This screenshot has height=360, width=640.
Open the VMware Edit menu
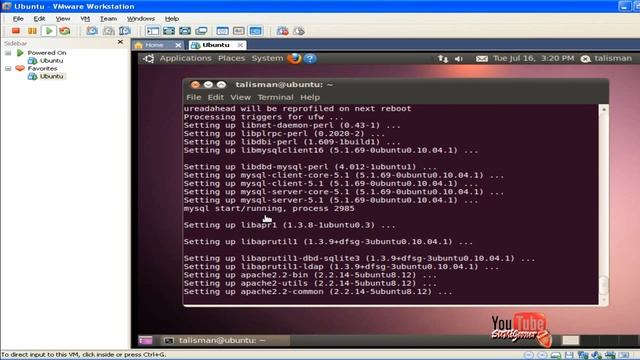pos(39,19)
